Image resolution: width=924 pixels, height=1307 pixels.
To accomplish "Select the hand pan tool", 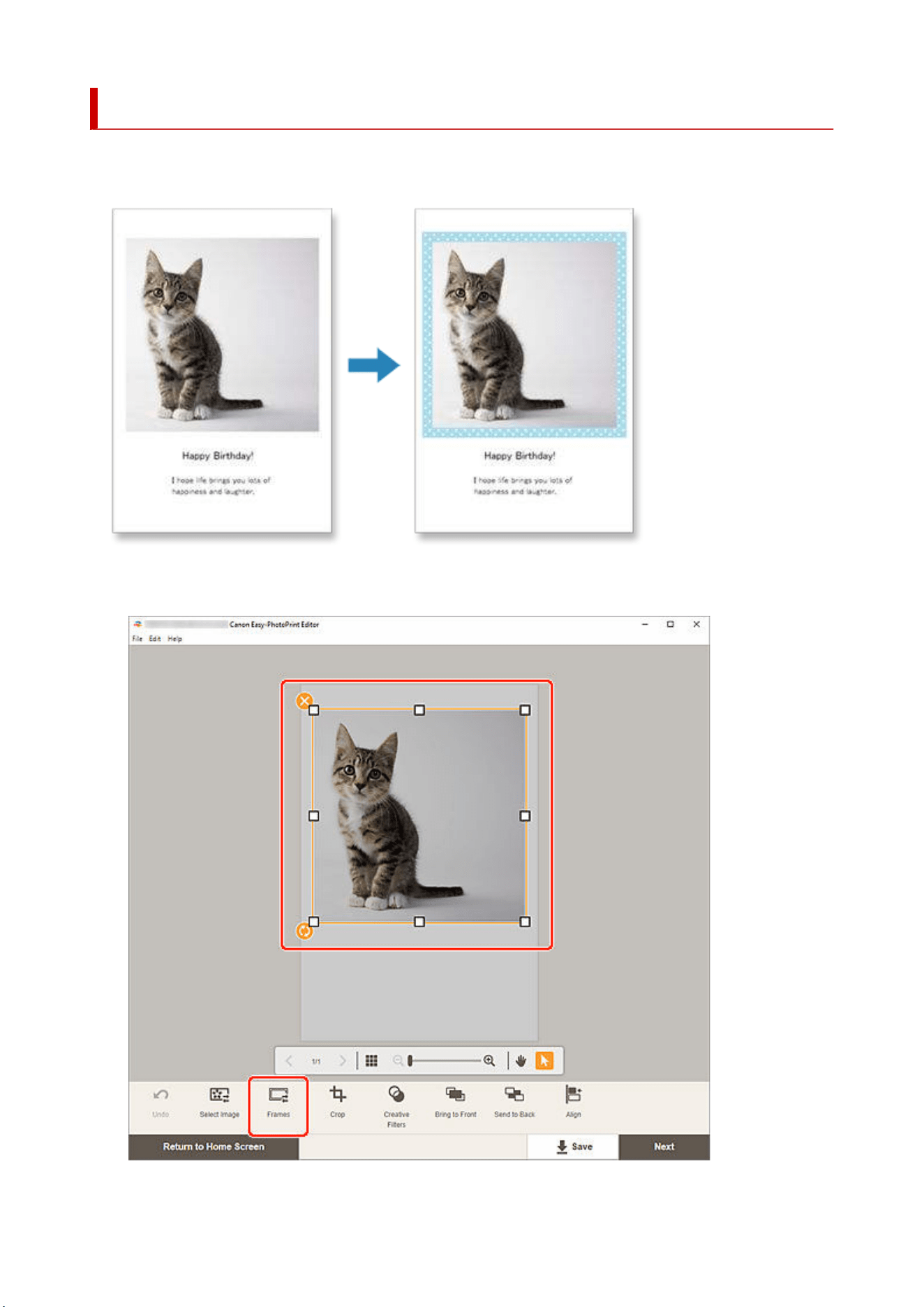I will [x=521, y=1061].
